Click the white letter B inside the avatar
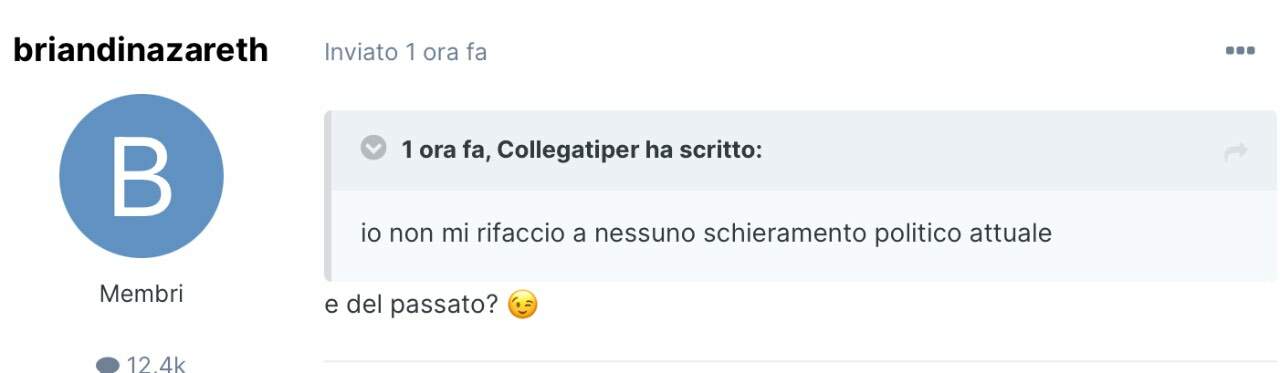The image size is (1280, 373). point(141,177)
